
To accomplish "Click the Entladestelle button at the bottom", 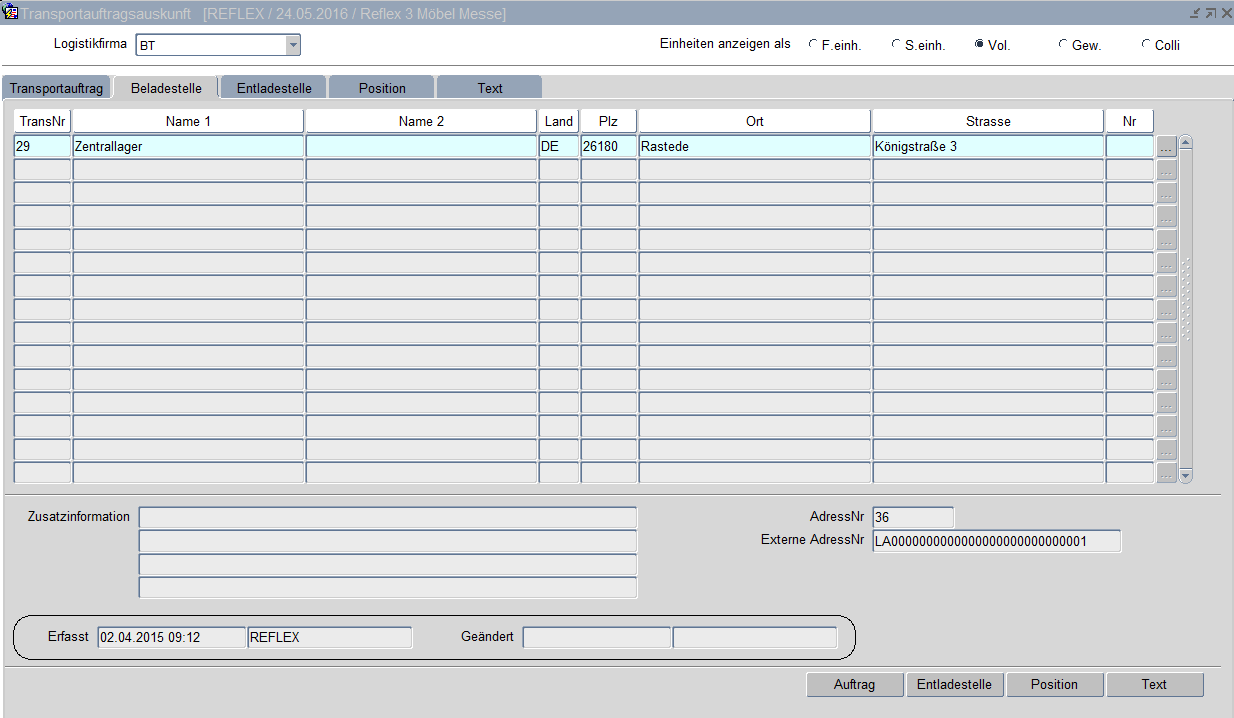I will tap(954, 684).
